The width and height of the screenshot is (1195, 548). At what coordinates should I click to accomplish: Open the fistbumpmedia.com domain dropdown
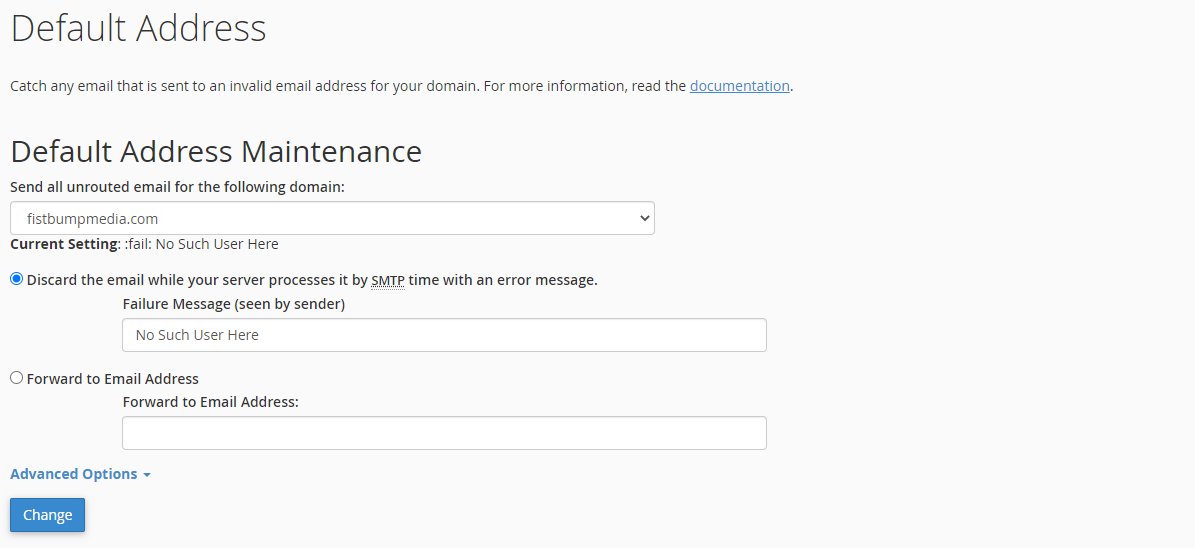tap(332, 218)
